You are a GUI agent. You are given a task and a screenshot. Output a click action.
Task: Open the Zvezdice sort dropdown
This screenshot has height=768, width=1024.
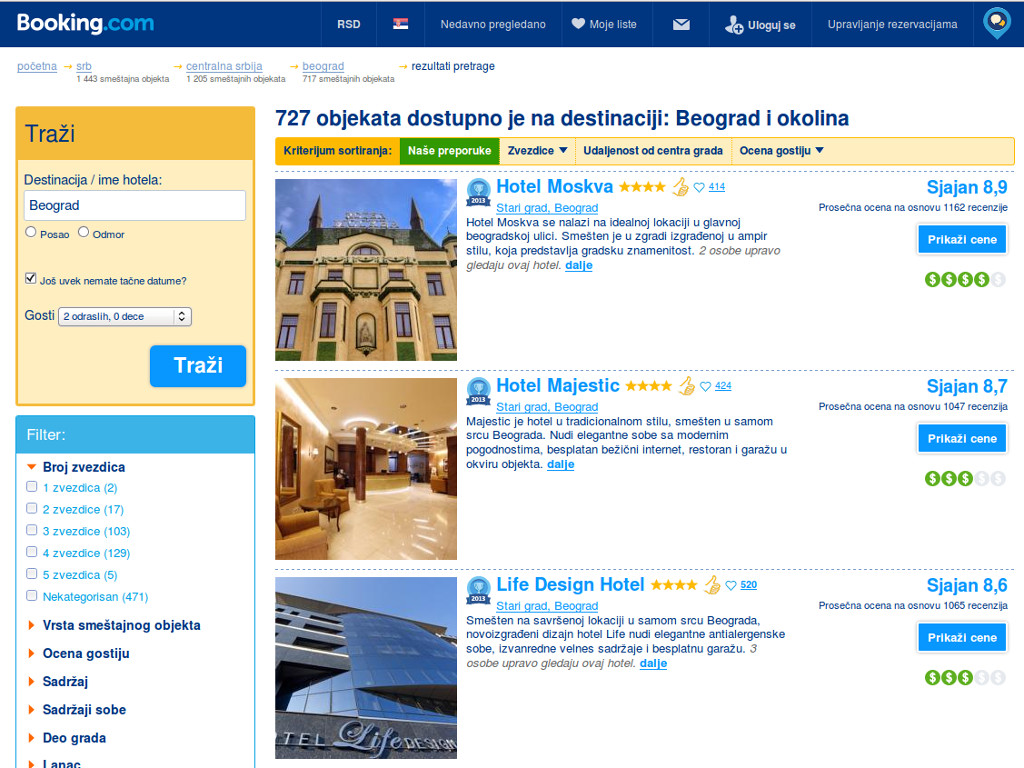[537, 151]
